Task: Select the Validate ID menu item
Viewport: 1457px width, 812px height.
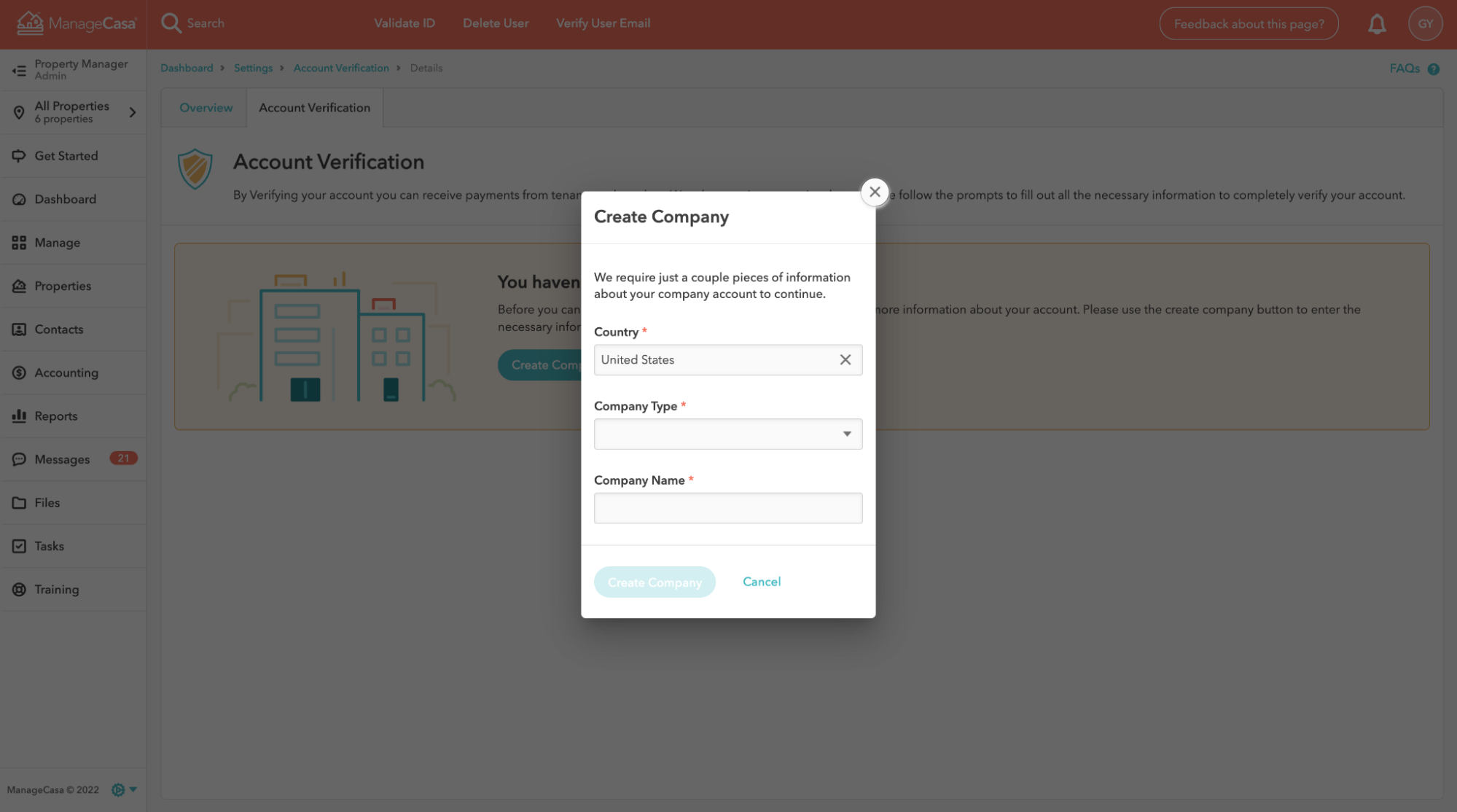Action: [x=404, y=23]
